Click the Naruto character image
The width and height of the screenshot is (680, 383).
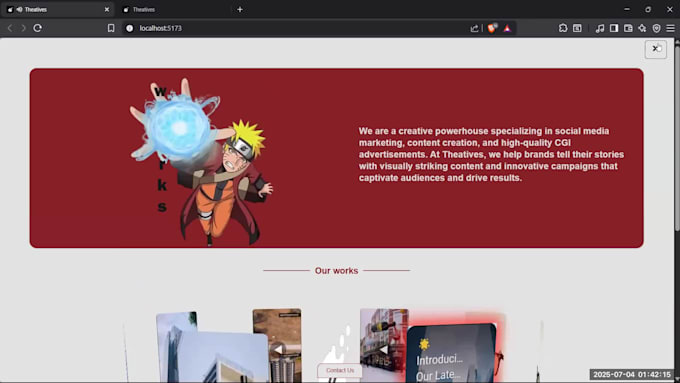point(202,161)
